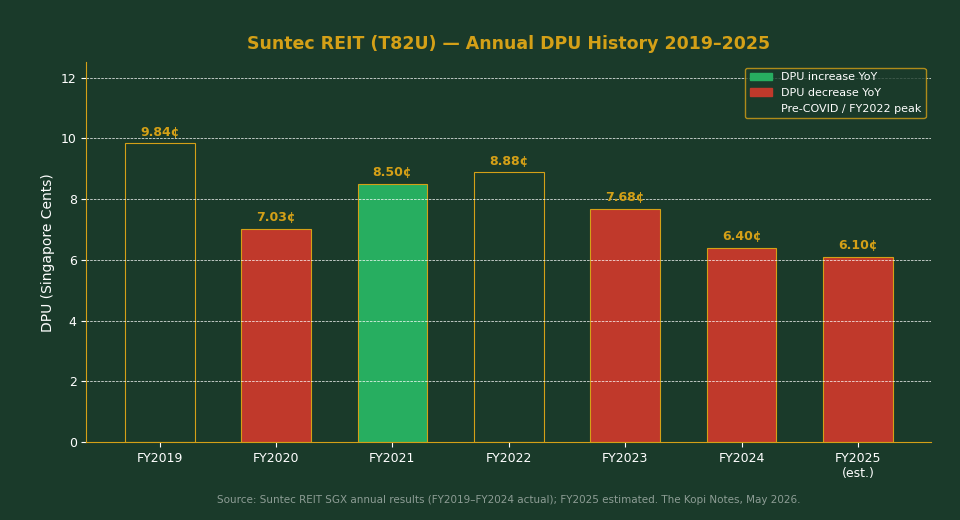Click the red FY2024 bar
Image resolution: width=960 pixels, height=520 pixels.
click(x=741, y=345)
